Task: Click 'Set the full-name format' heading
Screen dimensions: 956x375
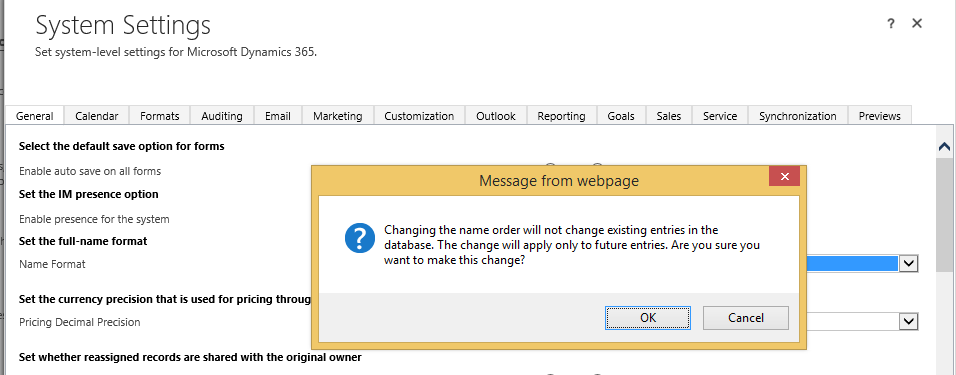Action: [83, 241]
